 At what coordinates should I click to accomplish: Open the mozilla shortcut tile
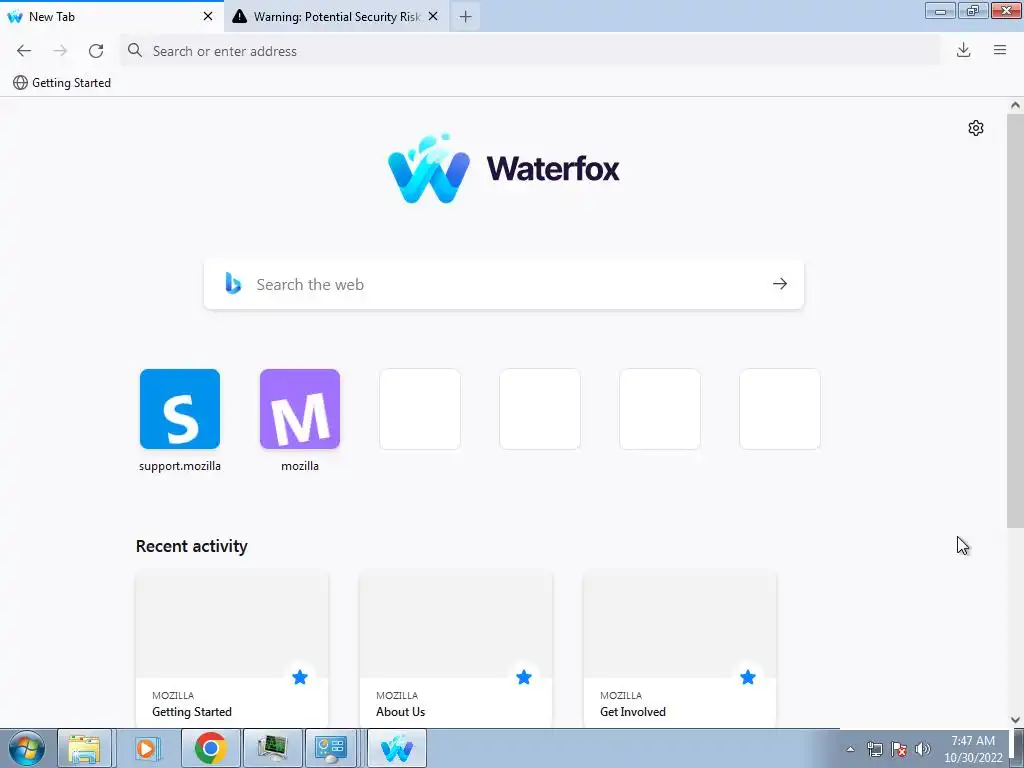pyautogui.click(x=300, y=409)
